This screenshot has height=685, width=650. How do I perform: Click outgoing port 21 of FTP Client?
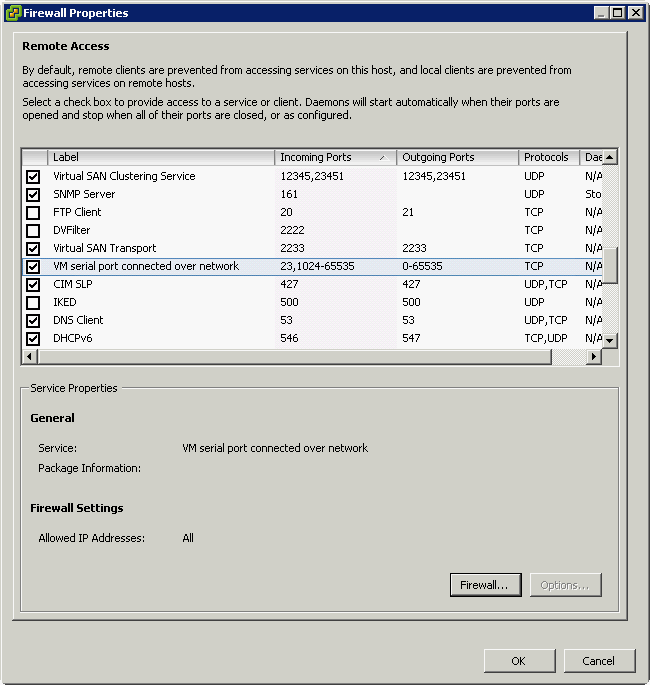point(408,212)
